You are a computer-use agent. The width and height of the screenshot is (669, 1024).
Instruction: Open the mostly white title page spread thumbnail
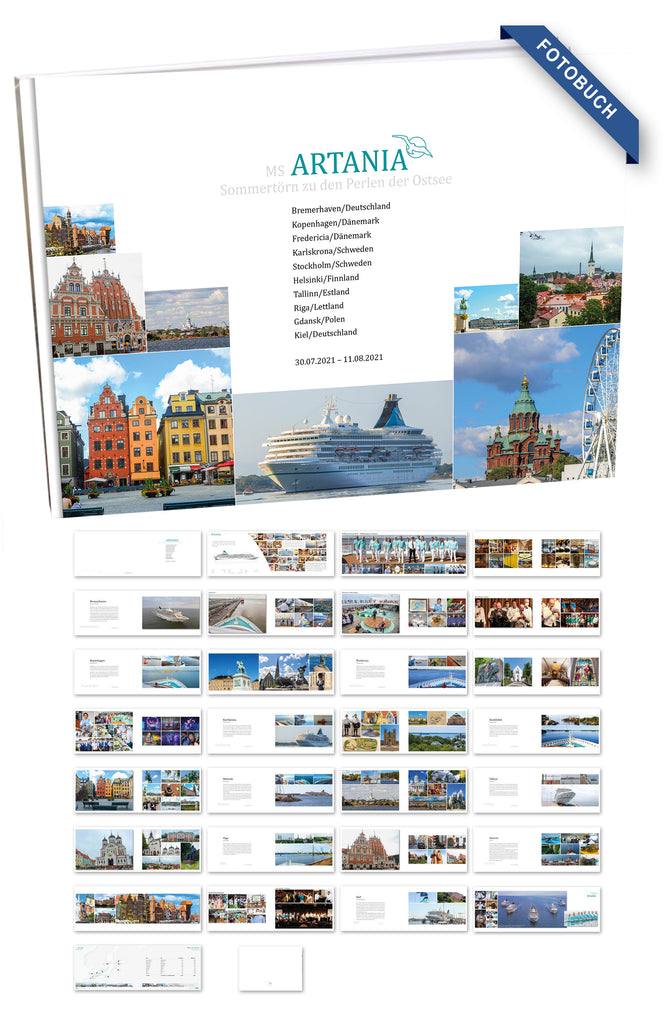coord(137,553)
